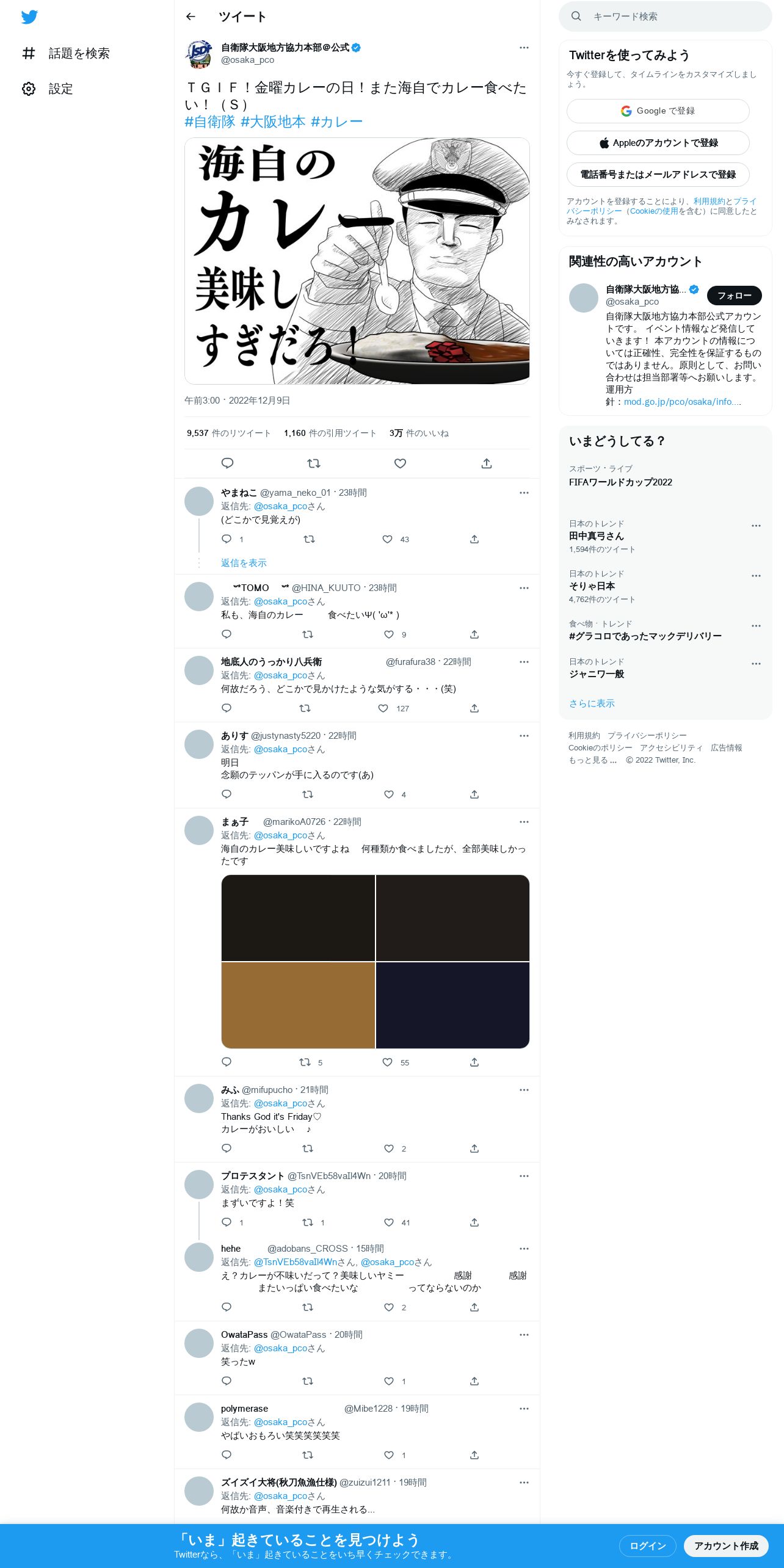Retweet まぁ子's reply with four photos
Viewport: 784px width, 1568px height.
[x=305, y=1062]
